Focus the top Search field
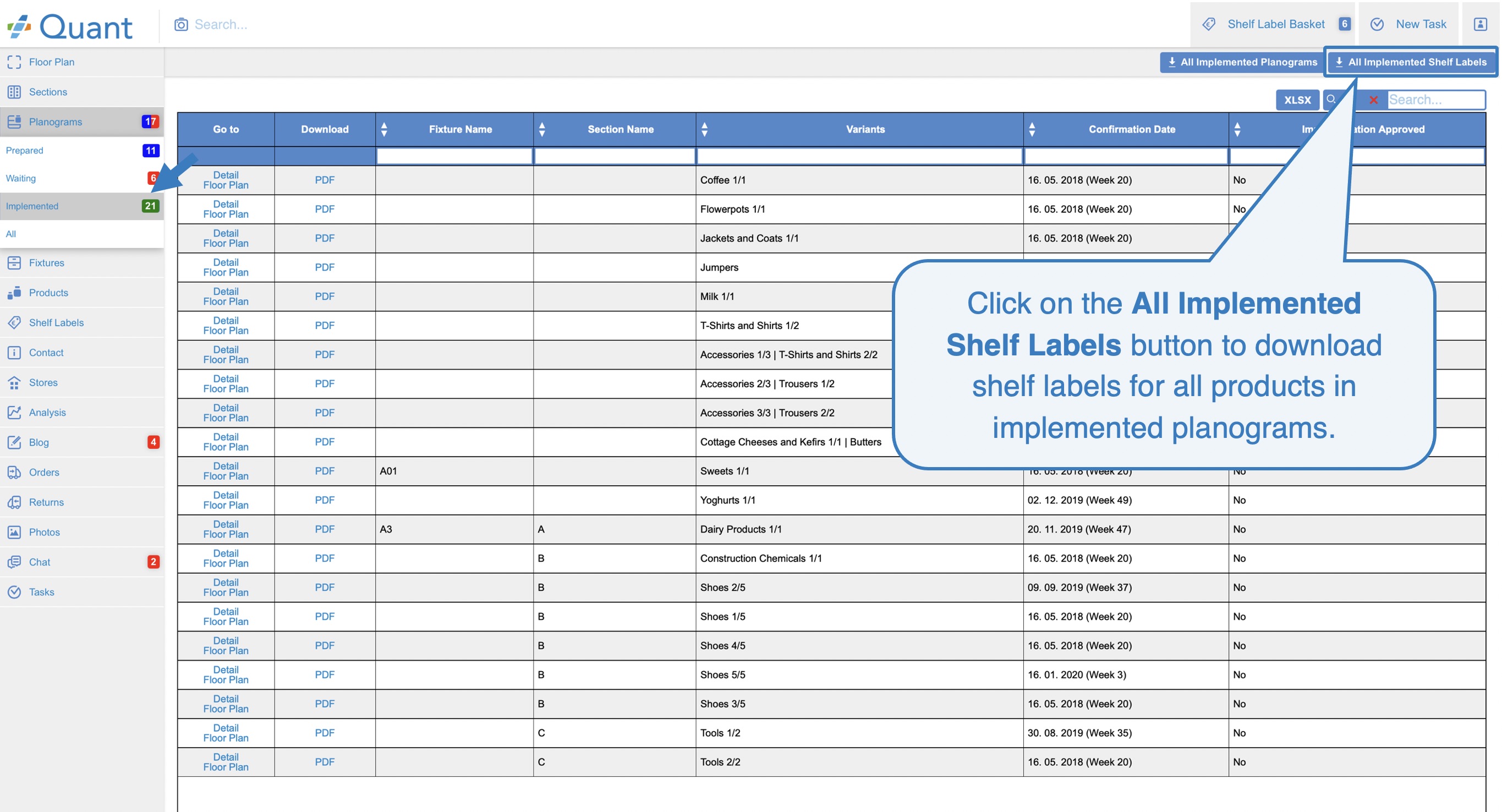1502x812 pixels. (221, 24)
